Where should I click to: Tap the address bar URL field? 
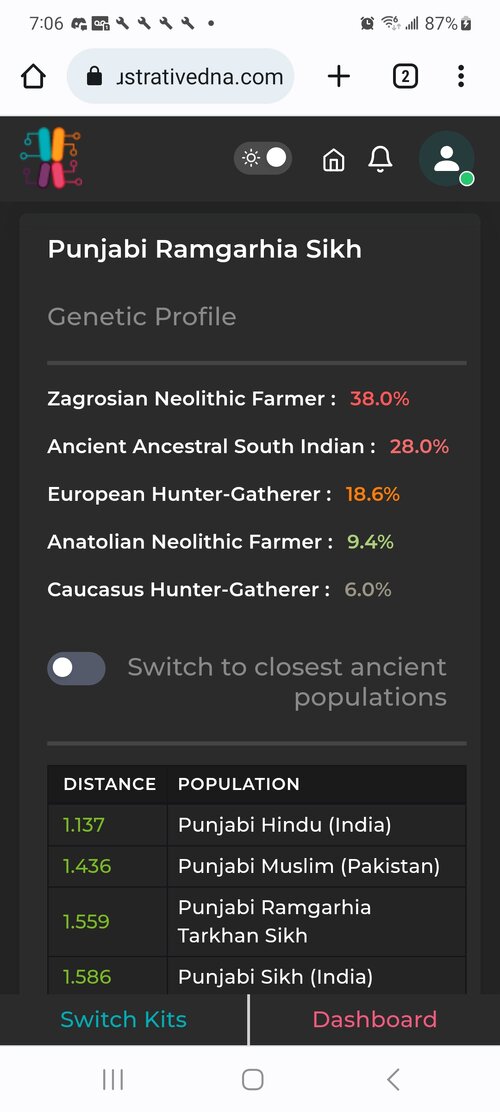point(180,76)
